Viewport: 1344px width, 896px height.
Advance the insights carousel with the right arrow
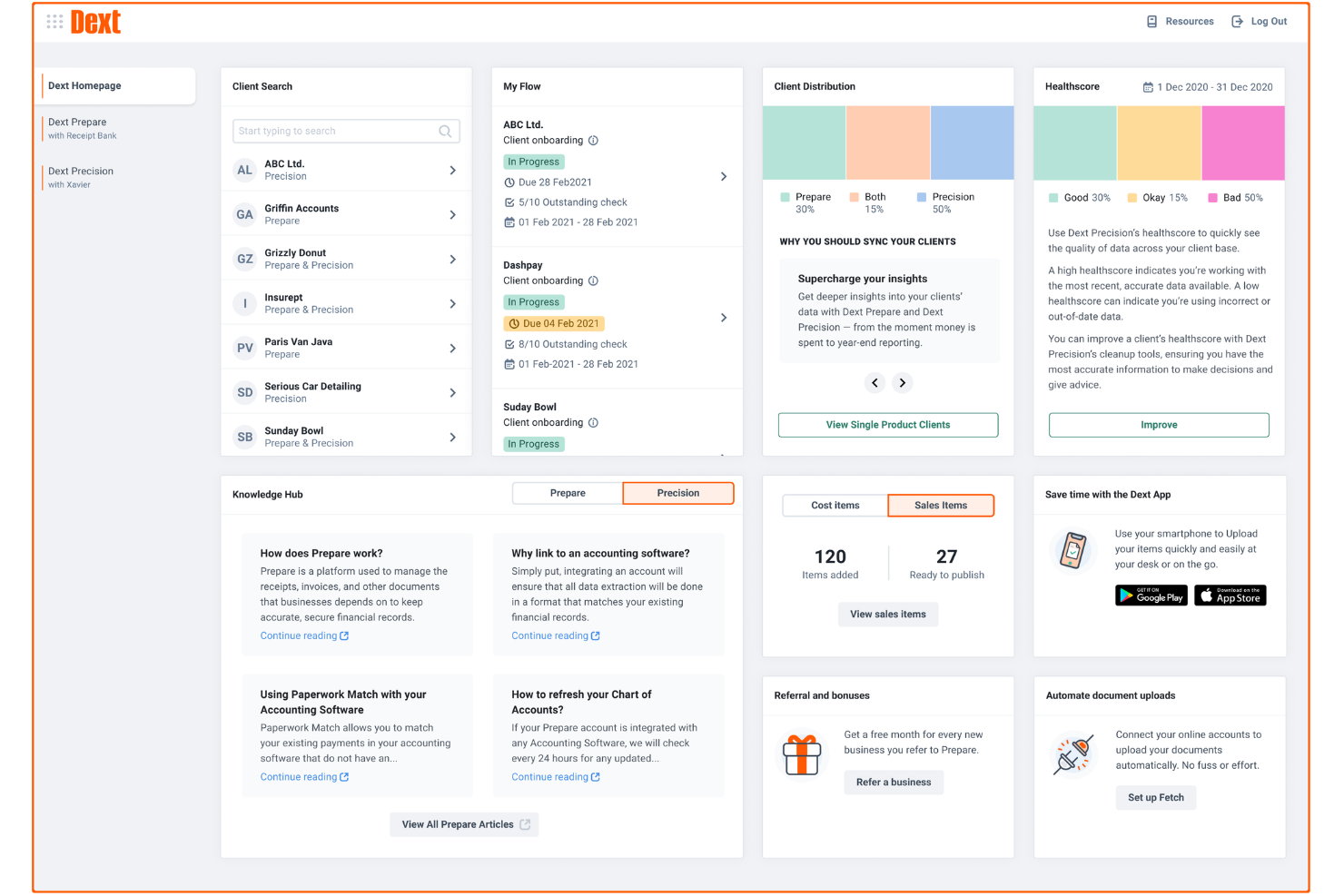pos(902,382)
